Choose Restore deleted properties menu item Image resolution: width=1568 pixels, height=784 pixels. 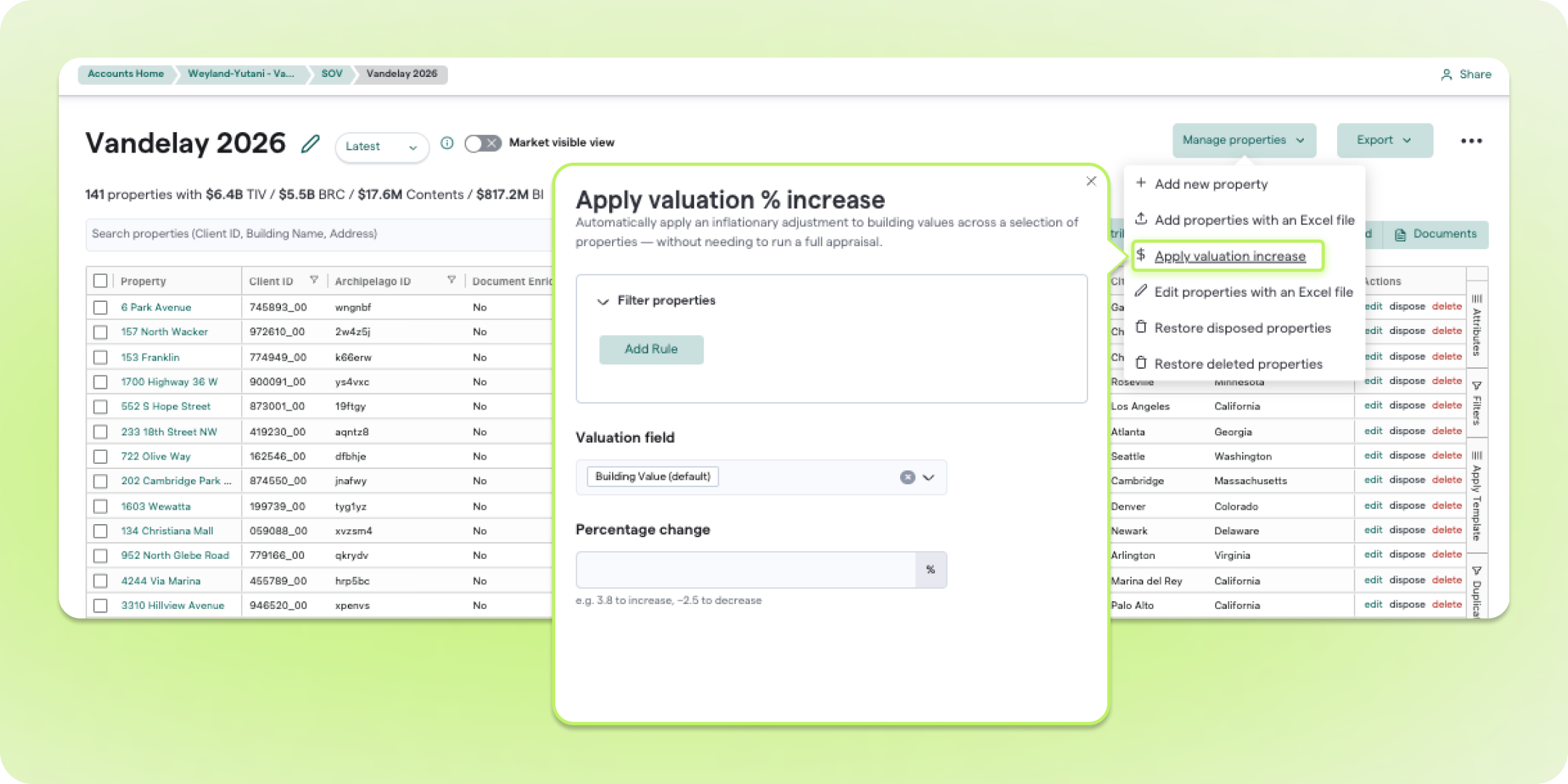click(1238, 364)
